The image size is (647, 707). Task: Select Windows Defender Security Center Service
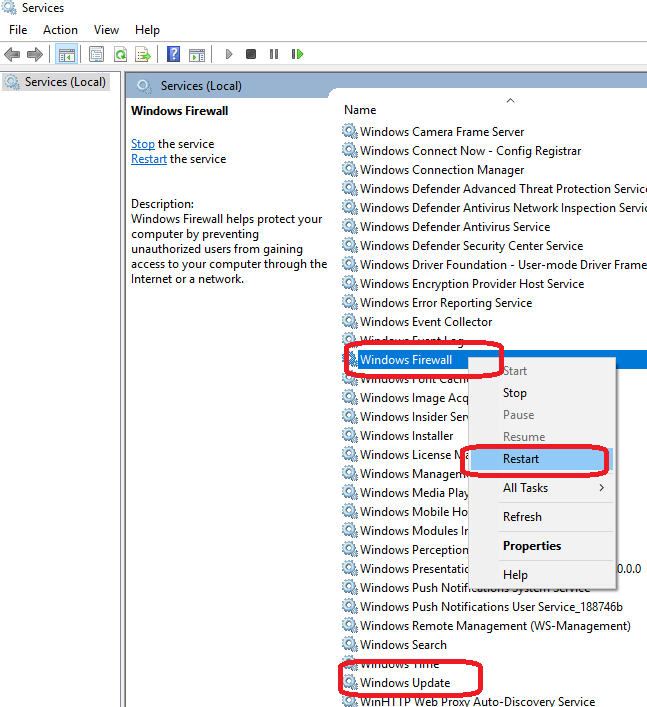tap(472, 245)
